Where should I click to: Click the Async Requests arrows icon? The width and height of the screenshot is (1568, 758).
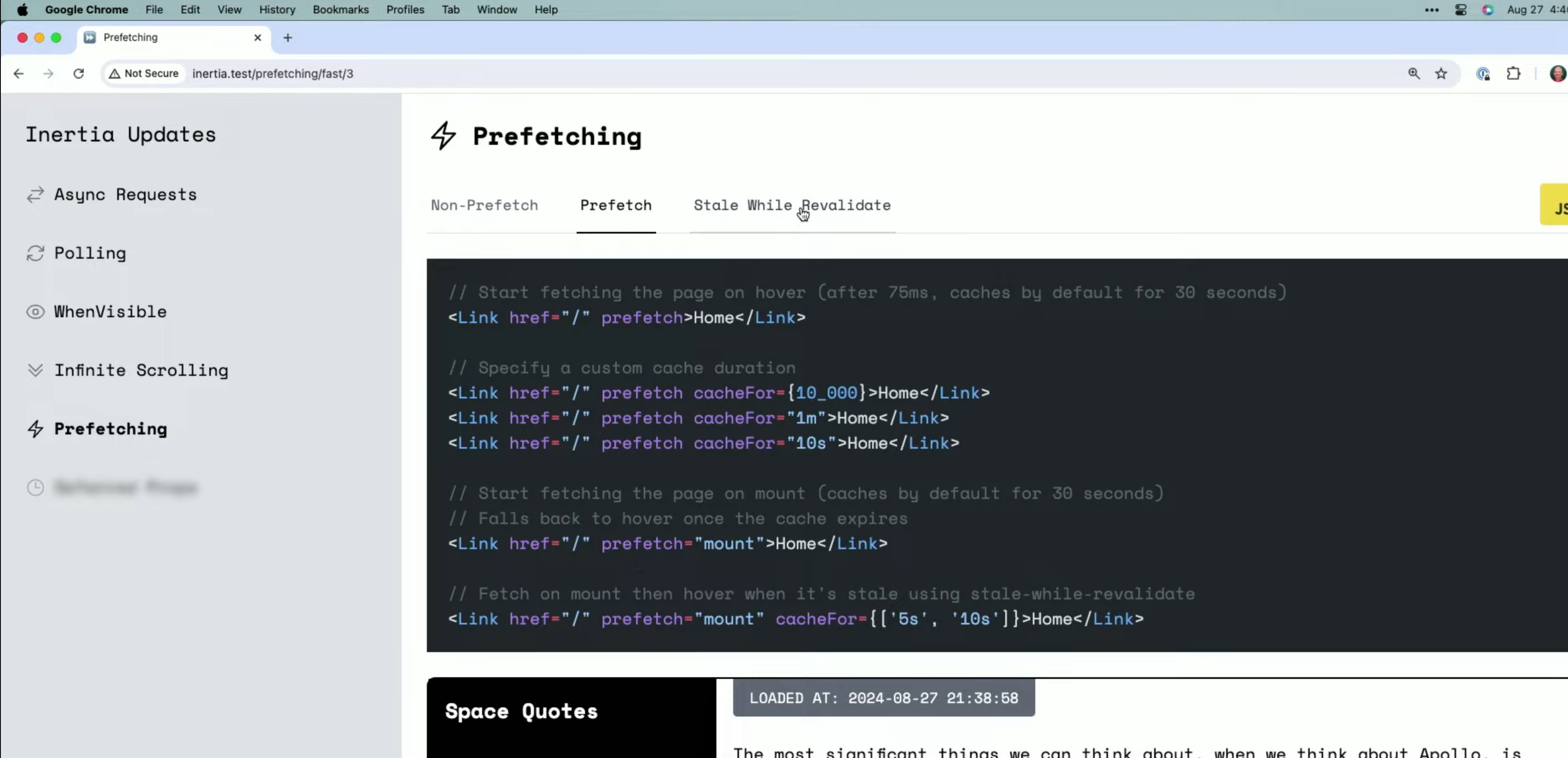tap(35, 194)
